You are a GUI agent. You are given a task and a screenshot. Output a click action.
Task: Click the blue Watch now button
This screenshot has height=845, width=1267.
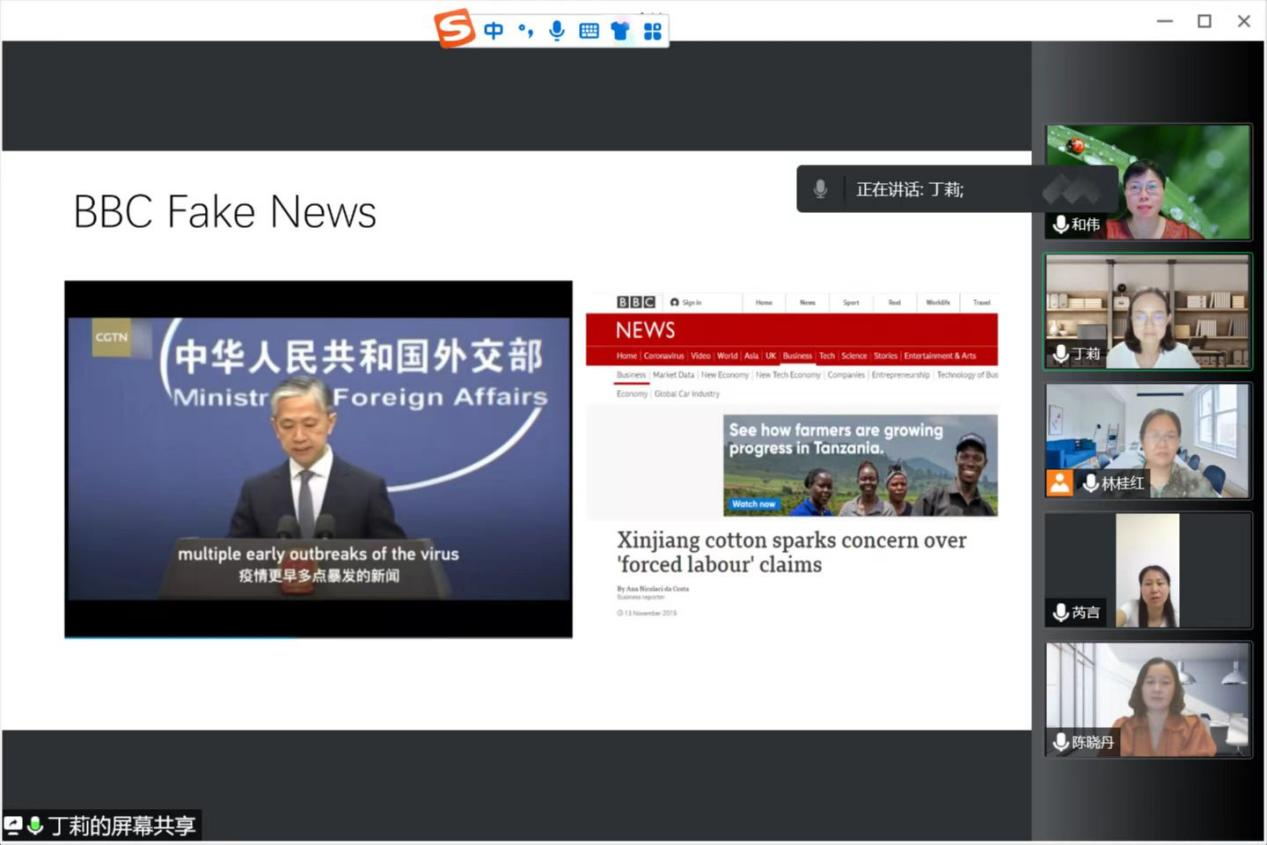pos(754,504)
